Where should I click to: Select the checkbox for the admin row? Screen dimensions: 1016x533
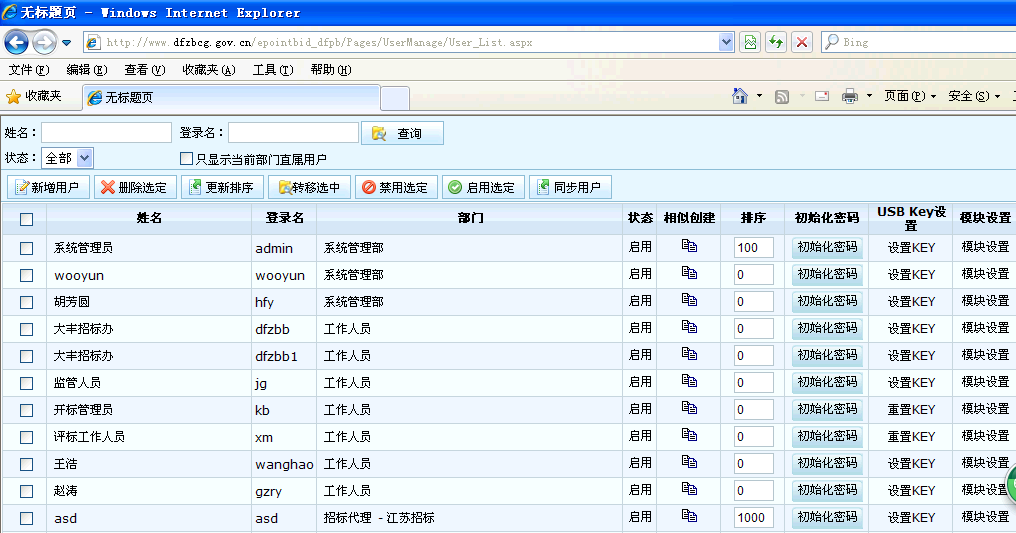coord(26,248)
